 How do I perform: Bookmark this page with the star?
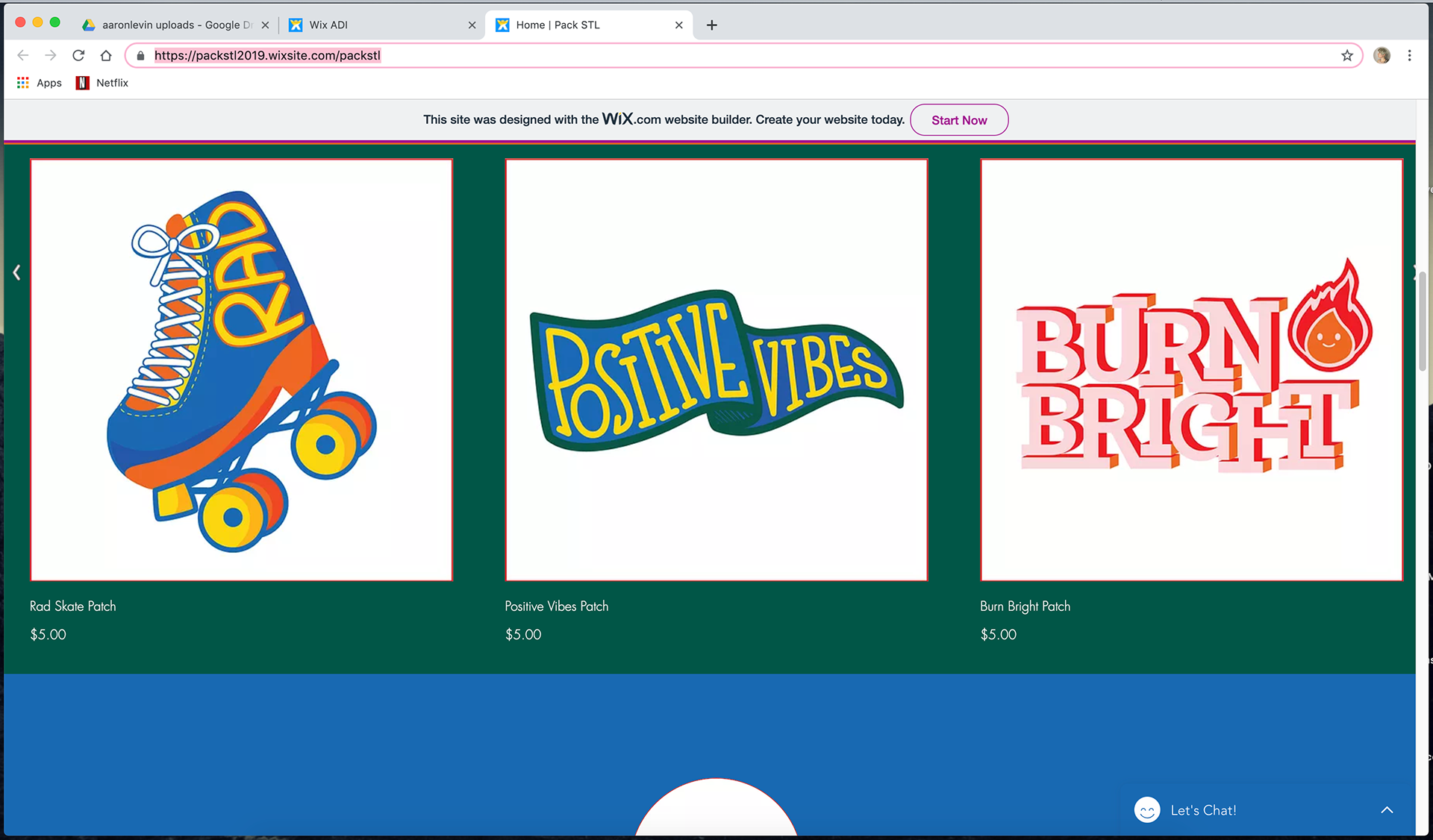tap(1347, 55)
